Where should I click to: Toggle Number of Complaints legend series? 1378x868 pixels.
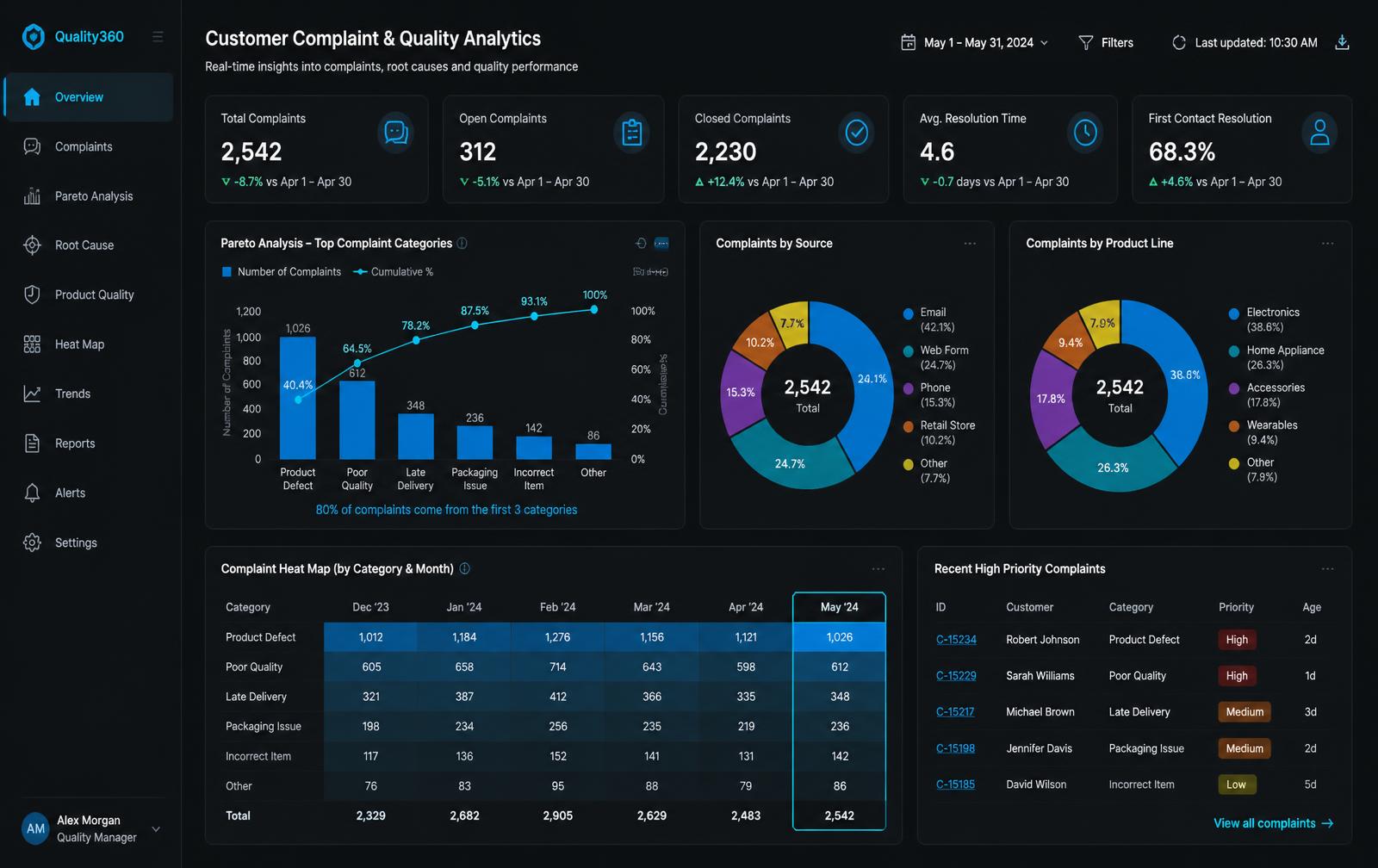click(282, 271)
